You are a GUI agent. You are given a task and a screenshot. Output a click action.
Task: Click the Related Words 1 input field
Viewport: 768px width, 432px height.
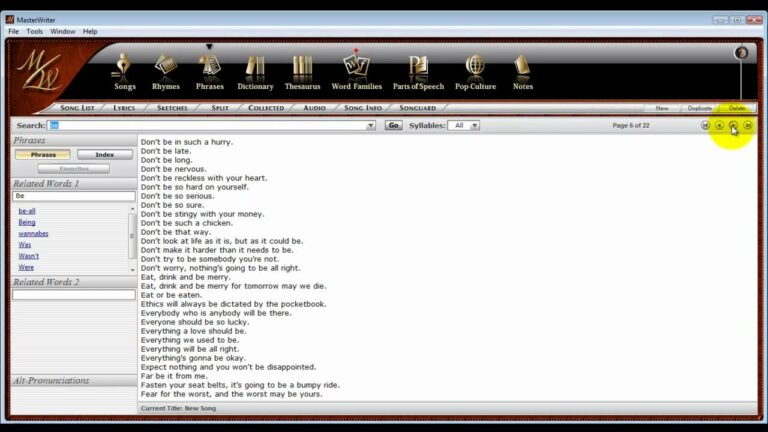click(x=73, y=196)
